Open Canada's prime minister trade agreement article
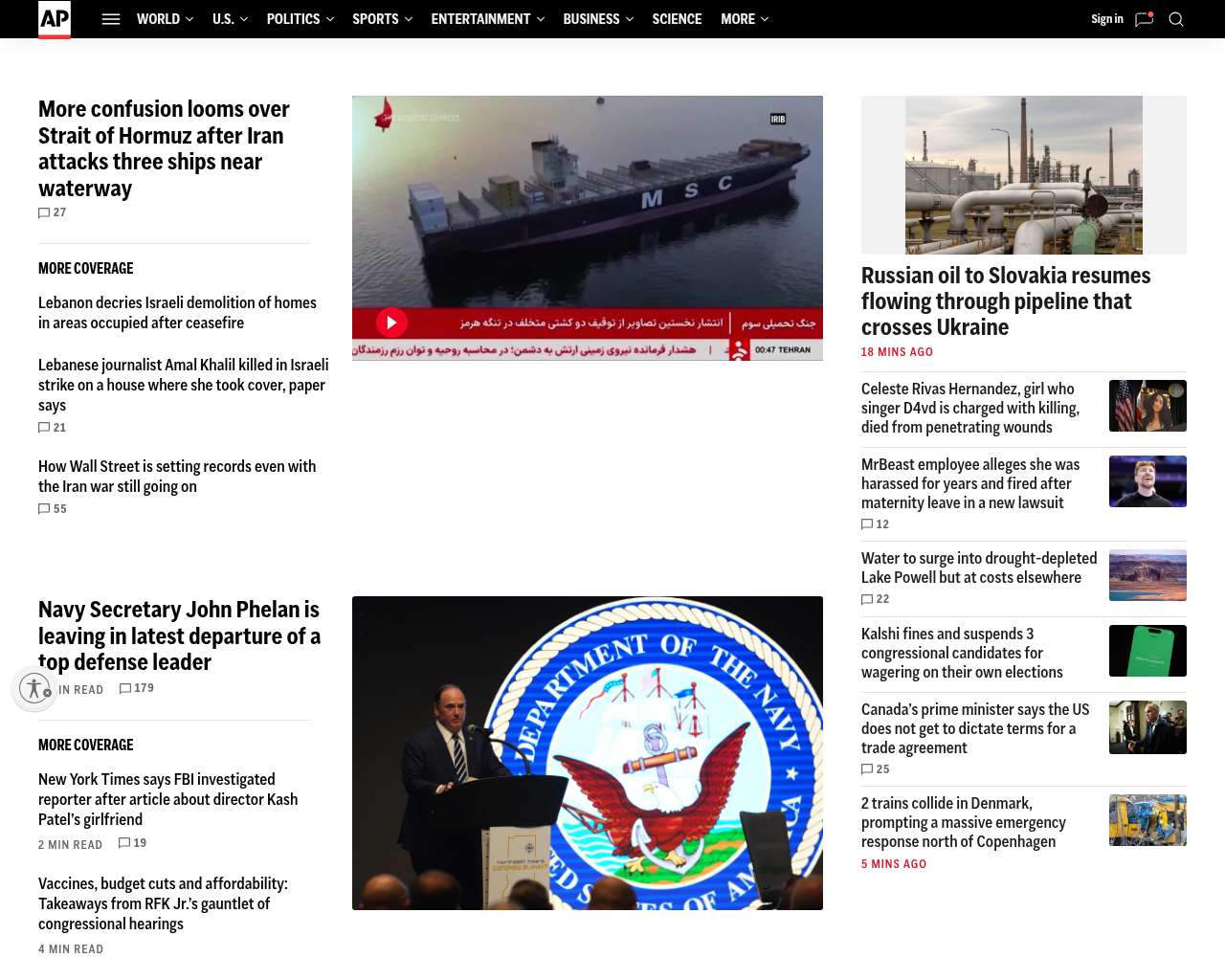This screenshot has width=1225, height=980. coord(975,728)
